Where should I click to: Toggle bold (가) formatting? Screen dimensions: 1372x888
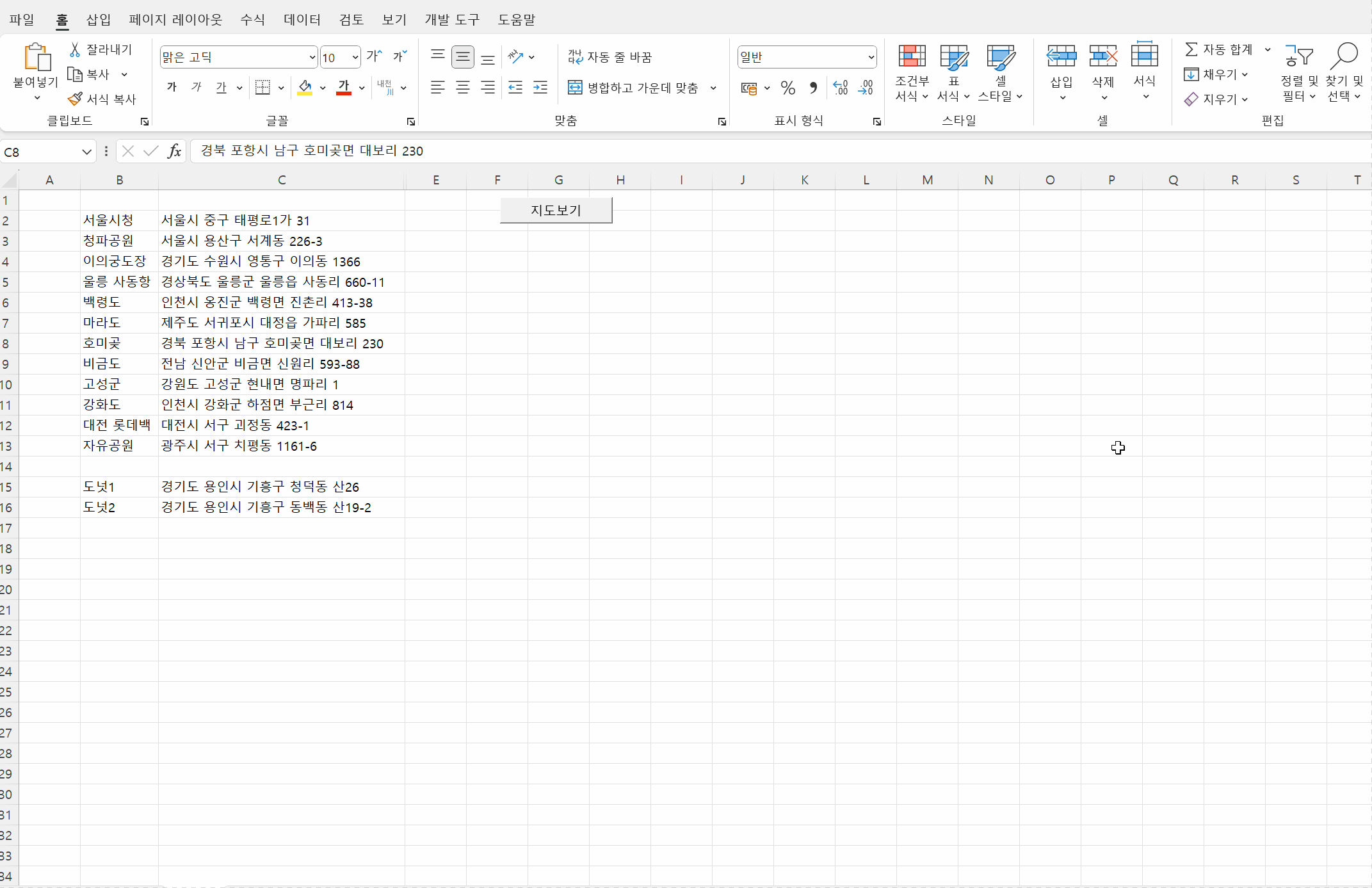(172, 88)
